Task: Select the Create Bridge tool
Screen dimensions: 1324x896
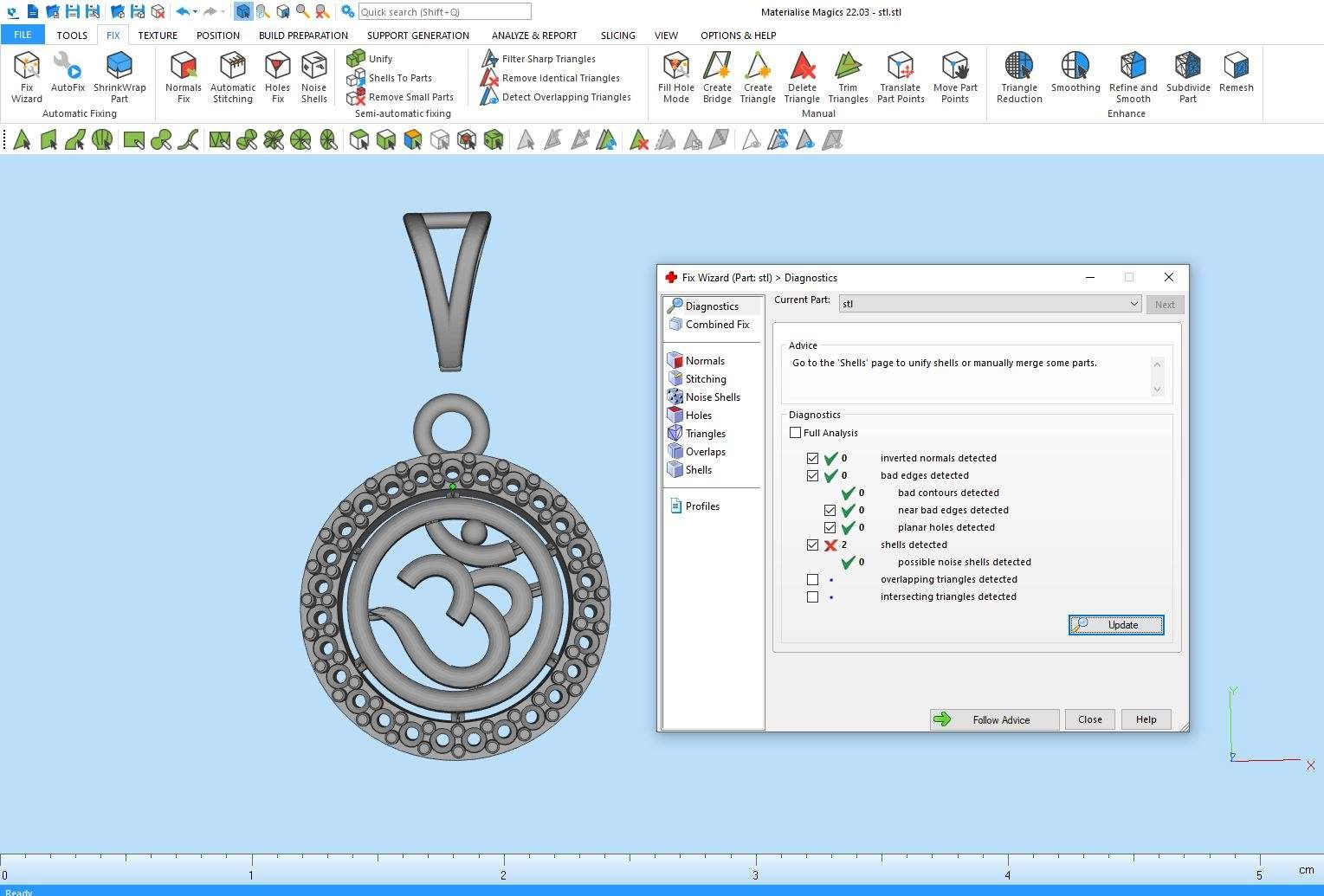Action: point(717,77)
